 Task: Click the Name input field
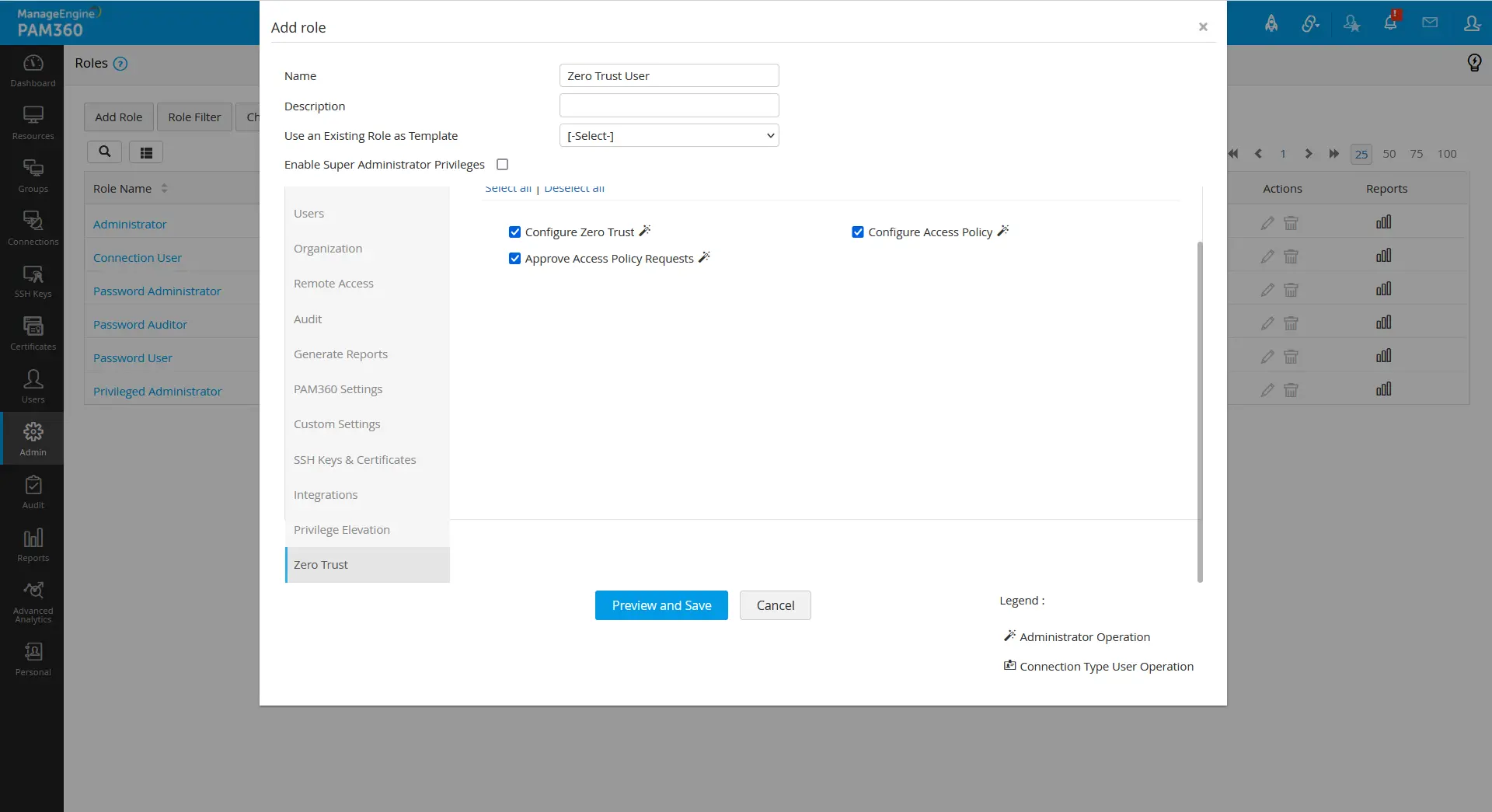click(669, 75)
